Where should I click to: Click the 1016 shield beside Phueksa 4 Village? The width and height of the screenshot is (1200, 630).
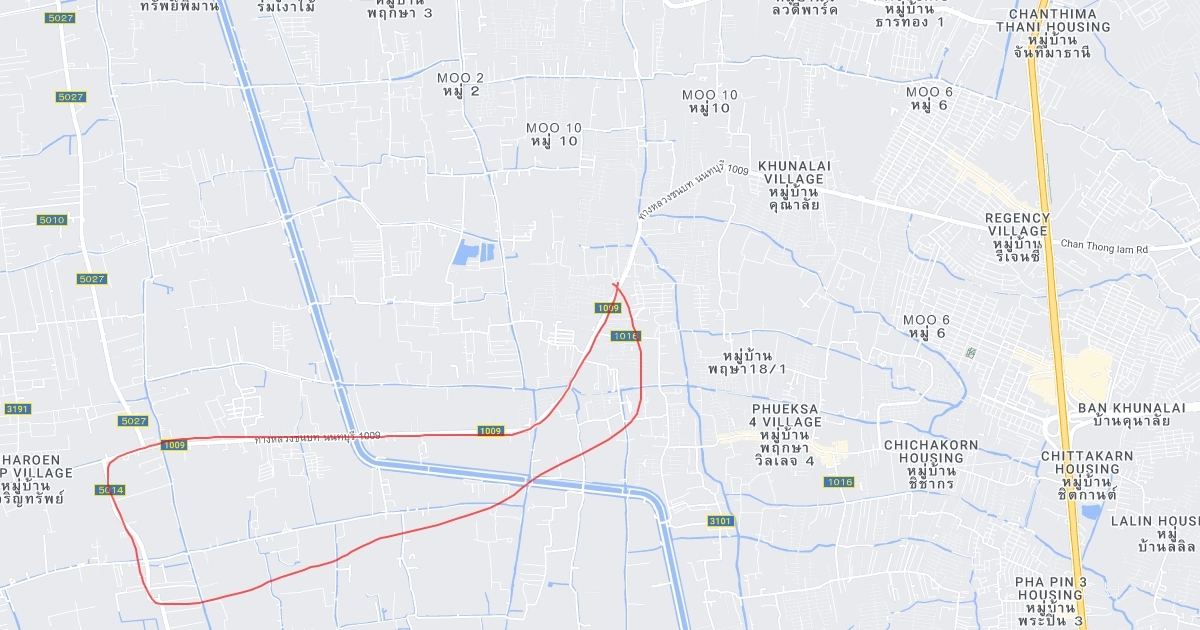(x=840, y=482)
